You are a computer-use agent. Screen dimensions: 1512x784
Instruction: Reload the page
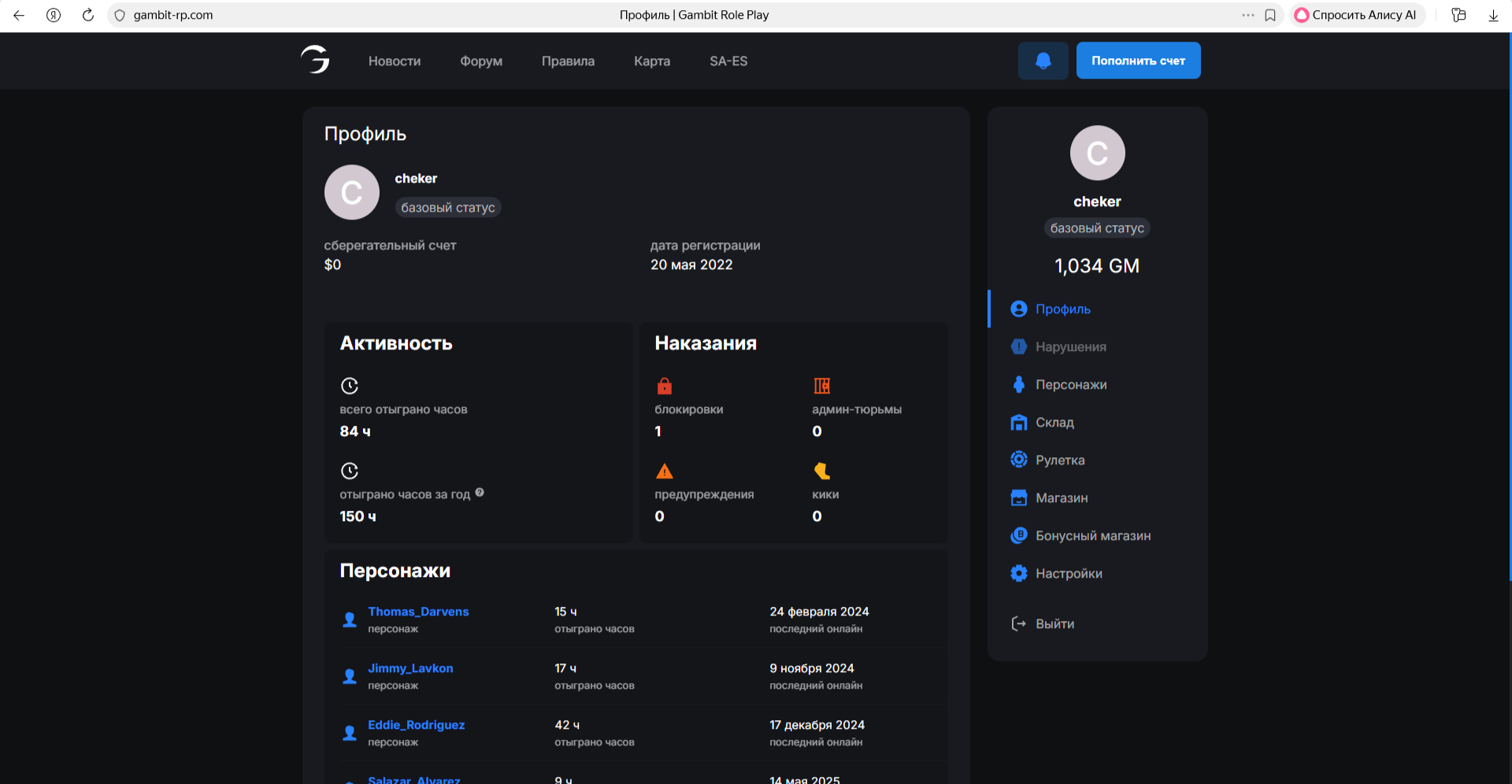pos(88,15)
